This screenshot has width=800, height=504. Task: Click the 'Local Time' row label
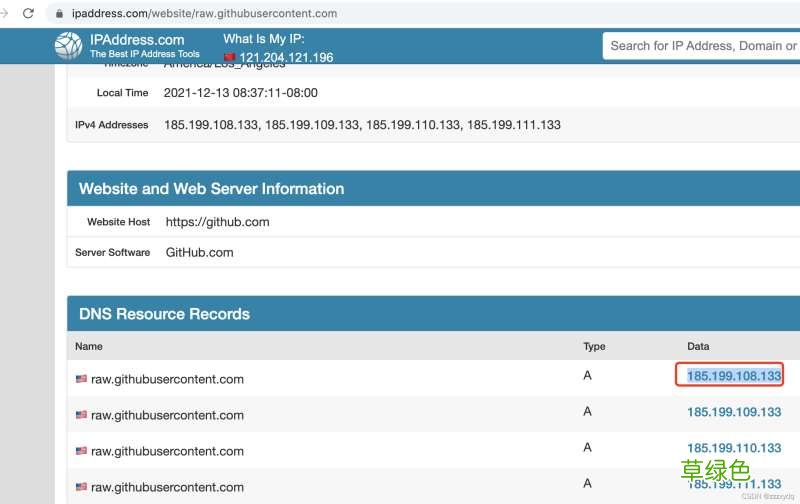122,93
